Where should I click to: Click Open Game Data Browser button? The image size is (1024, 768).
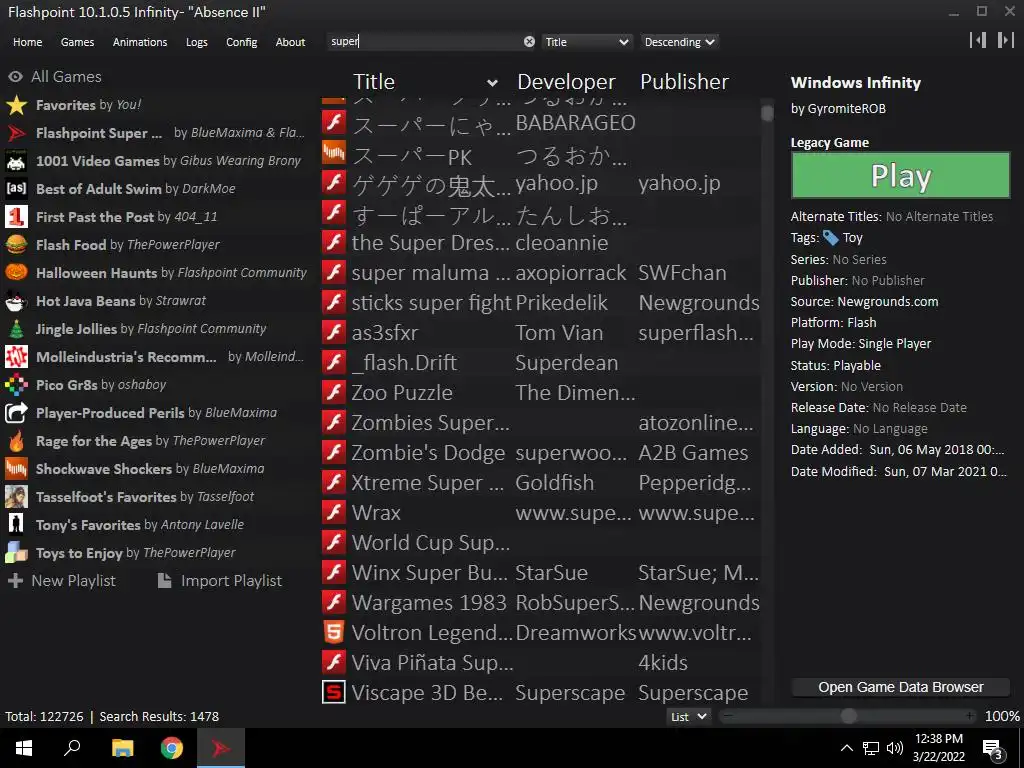coord(901,687)
